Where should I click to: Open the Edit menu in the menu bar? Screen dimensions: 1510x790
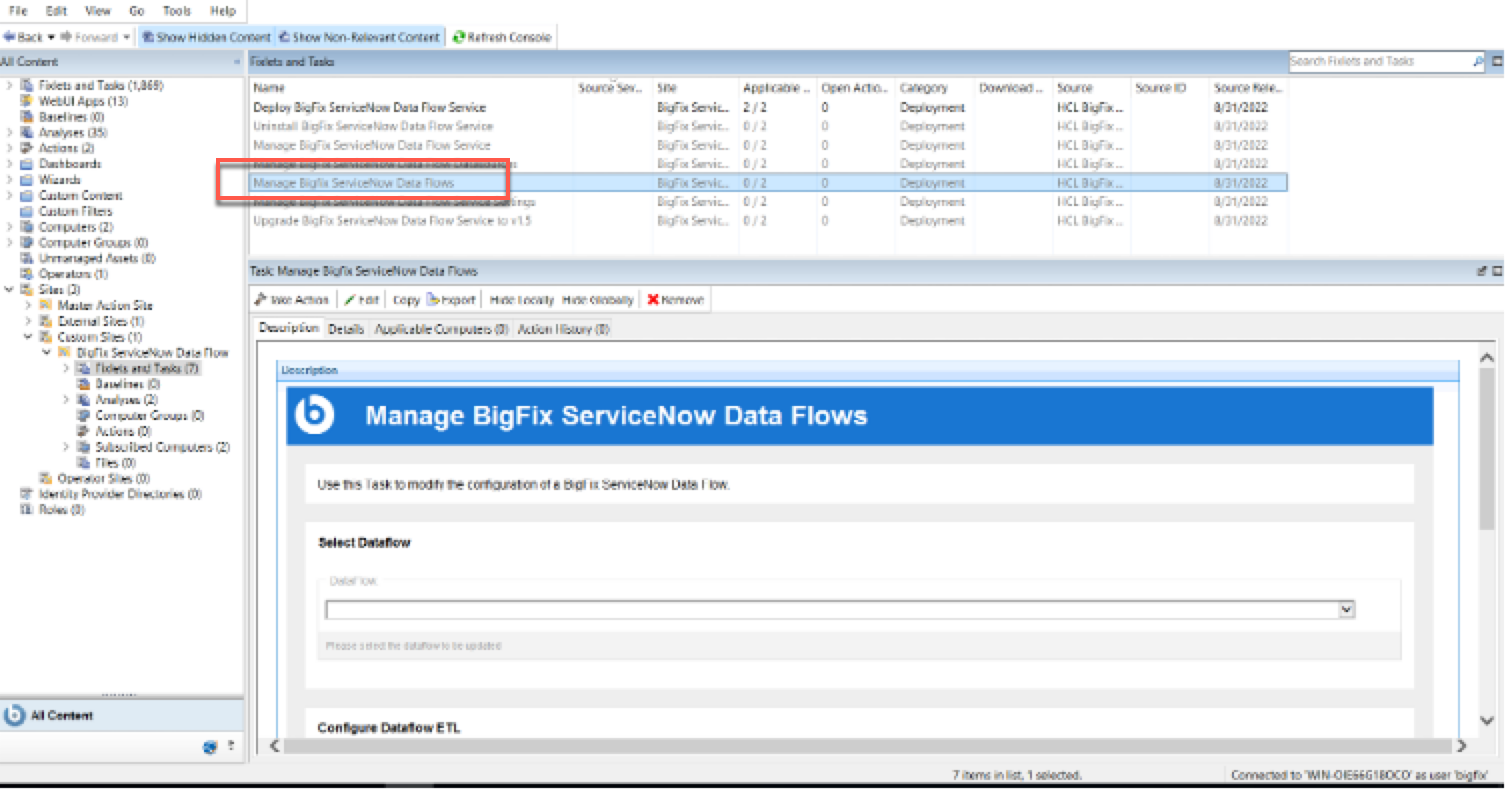(57, 11)
